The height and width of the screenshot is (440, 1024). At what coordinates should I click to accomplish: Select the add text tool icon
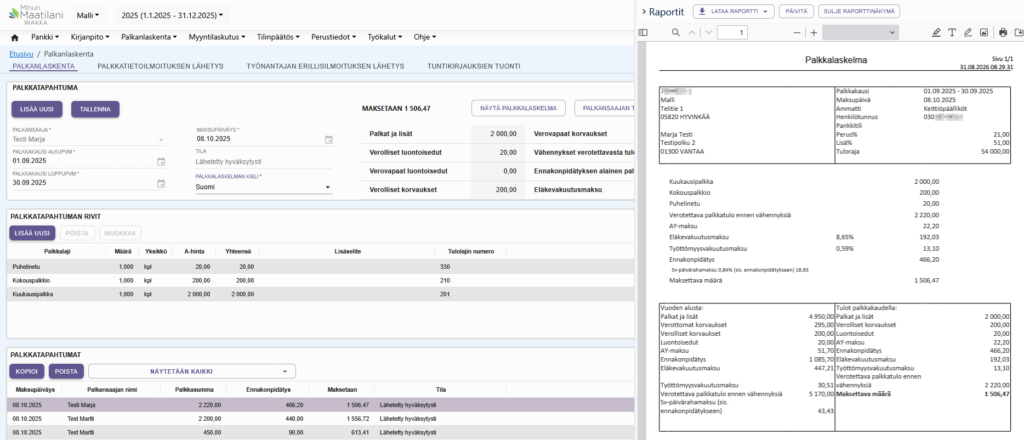click(x=952, y=33)
